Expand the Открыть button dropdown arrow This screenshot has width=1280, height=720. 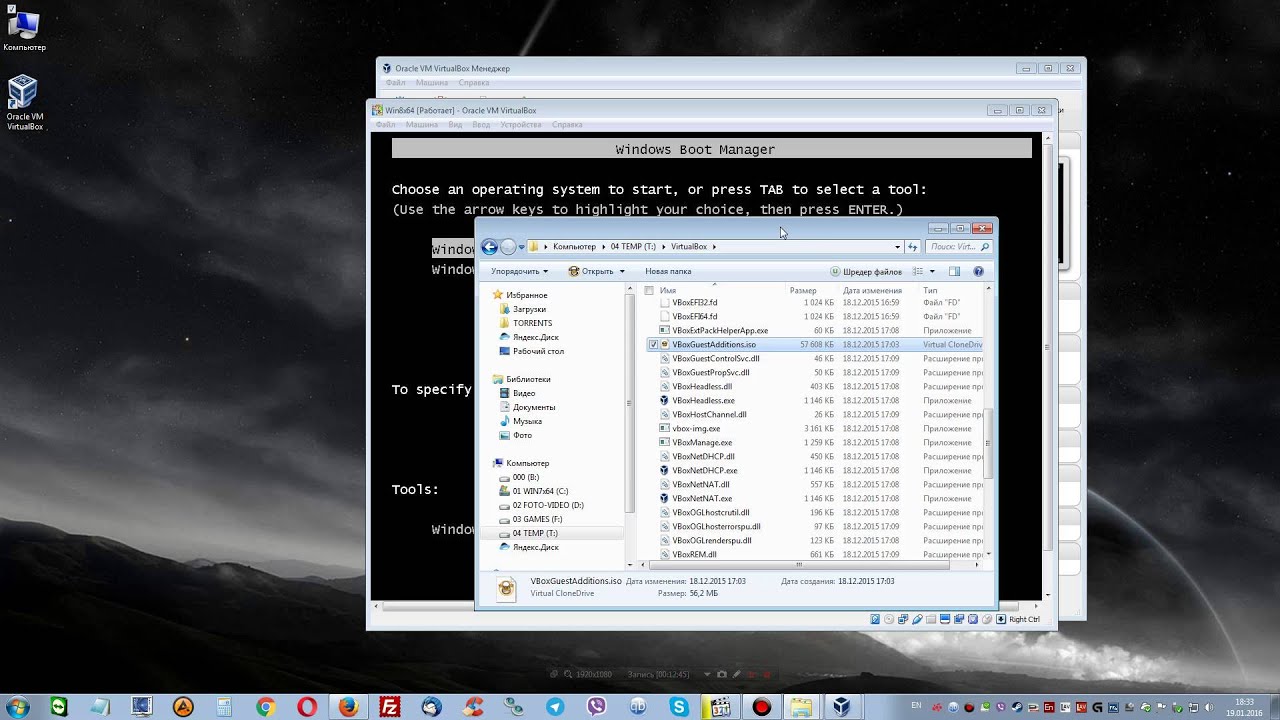pos(622,271)
